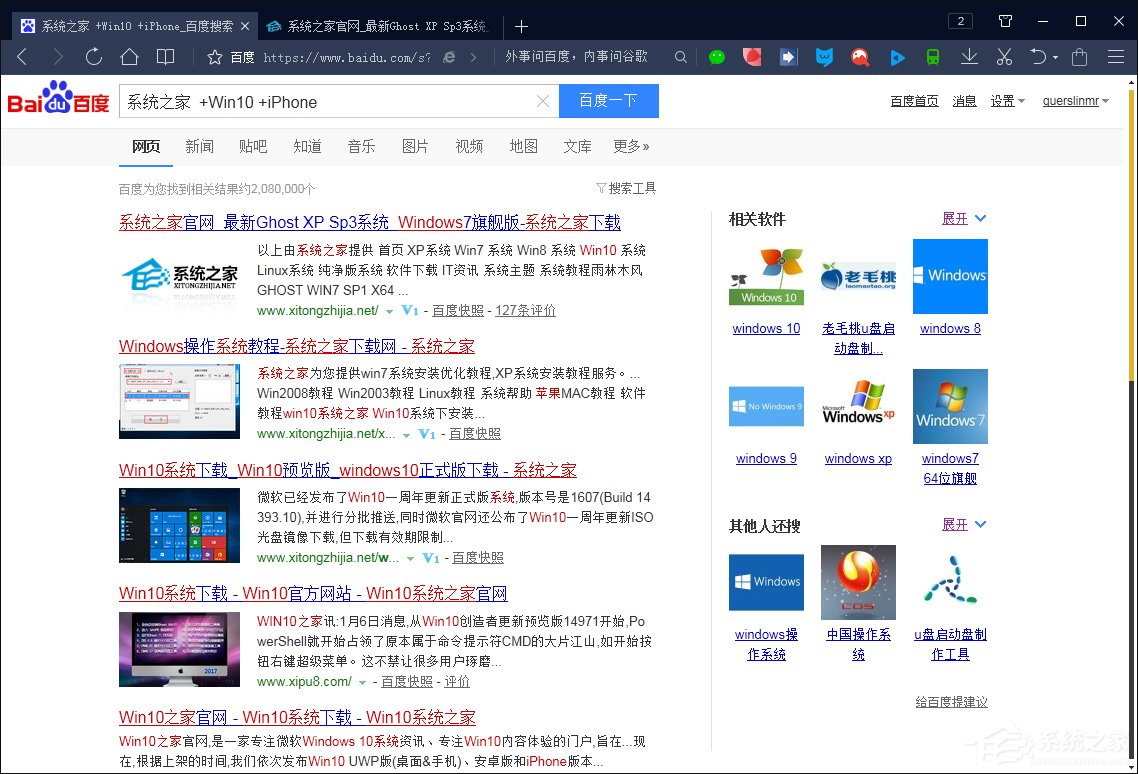Screen dimensions: 1138x774
Task: Open the 百度快照 link of the first result
Action: pos(458,310)
